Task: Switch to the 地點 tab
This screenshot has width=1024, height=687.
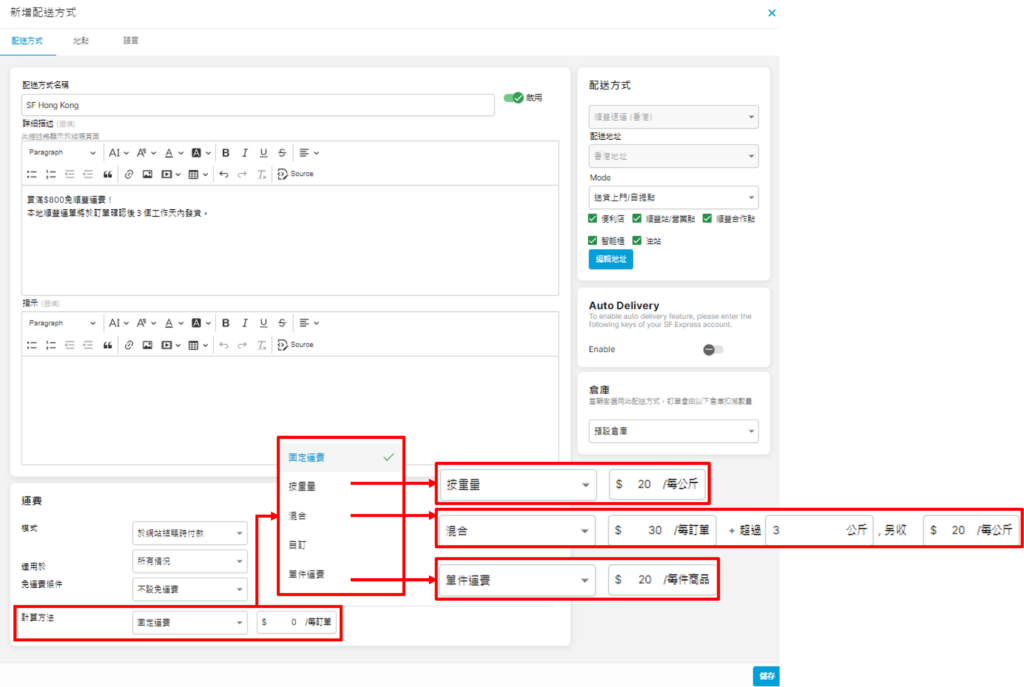Action: click(x=81, y=41)
